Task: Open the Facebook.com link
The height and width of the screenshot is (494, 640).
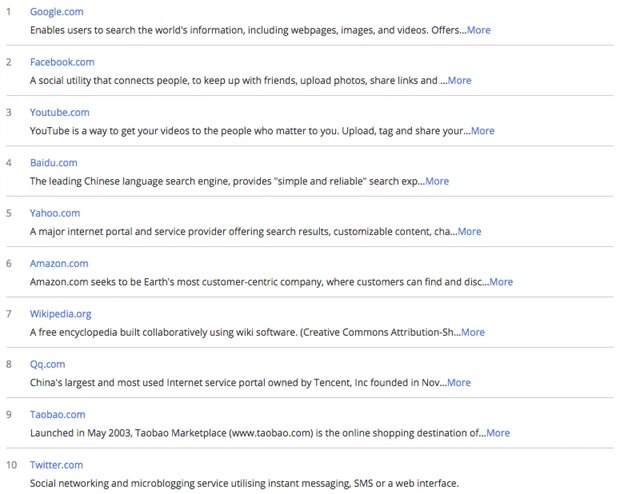Action: click(x=62, y=62)
